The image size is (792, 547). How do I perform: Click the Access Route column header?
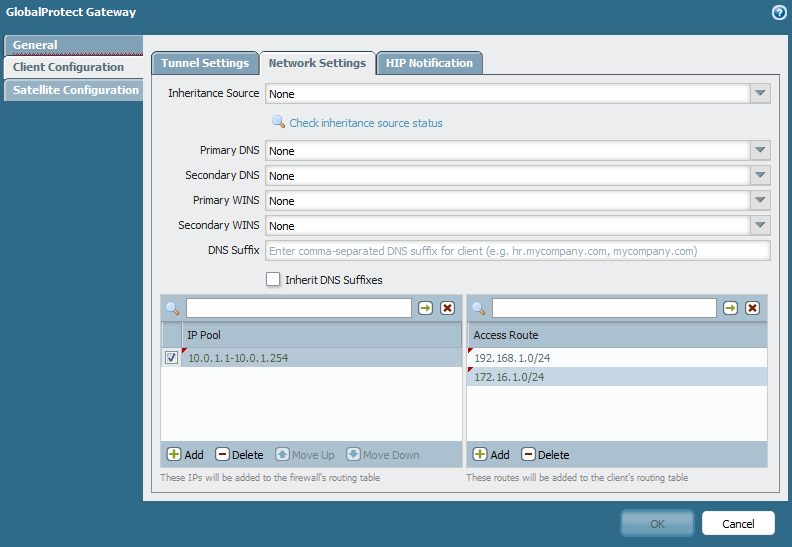coord(617,335)
